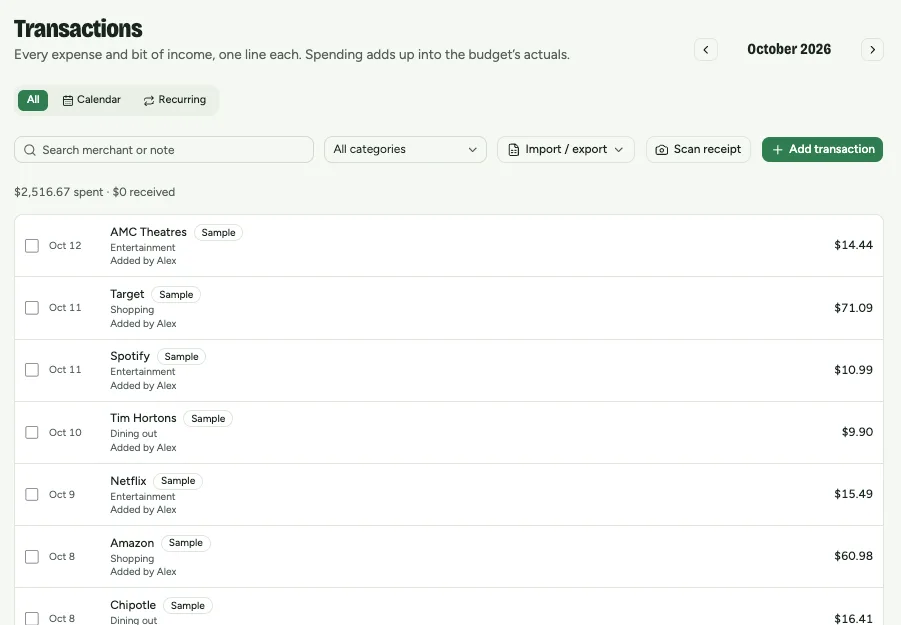Open the Spotify transaction name
Image resolution: width=901 pixels, height=625 pixels.
click(130, 356)
